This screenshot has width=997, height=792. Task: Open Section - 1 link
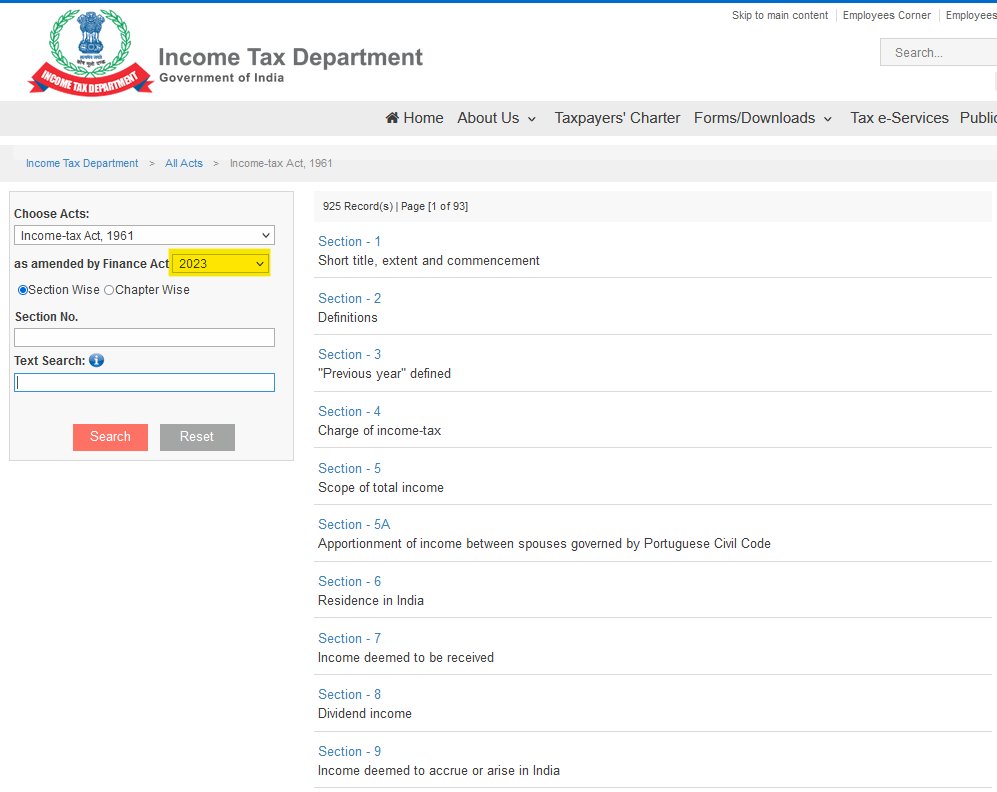(x=349, y=242)
